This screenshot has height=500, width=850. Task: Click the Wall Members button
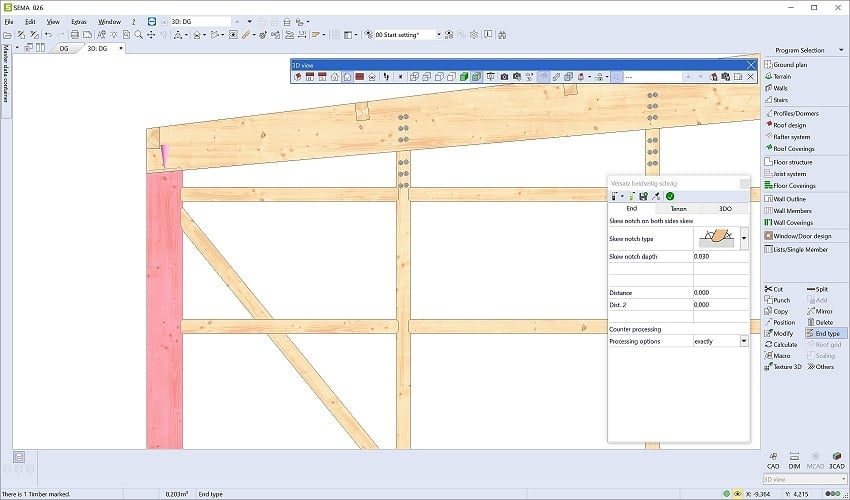(x=792, y=211)
